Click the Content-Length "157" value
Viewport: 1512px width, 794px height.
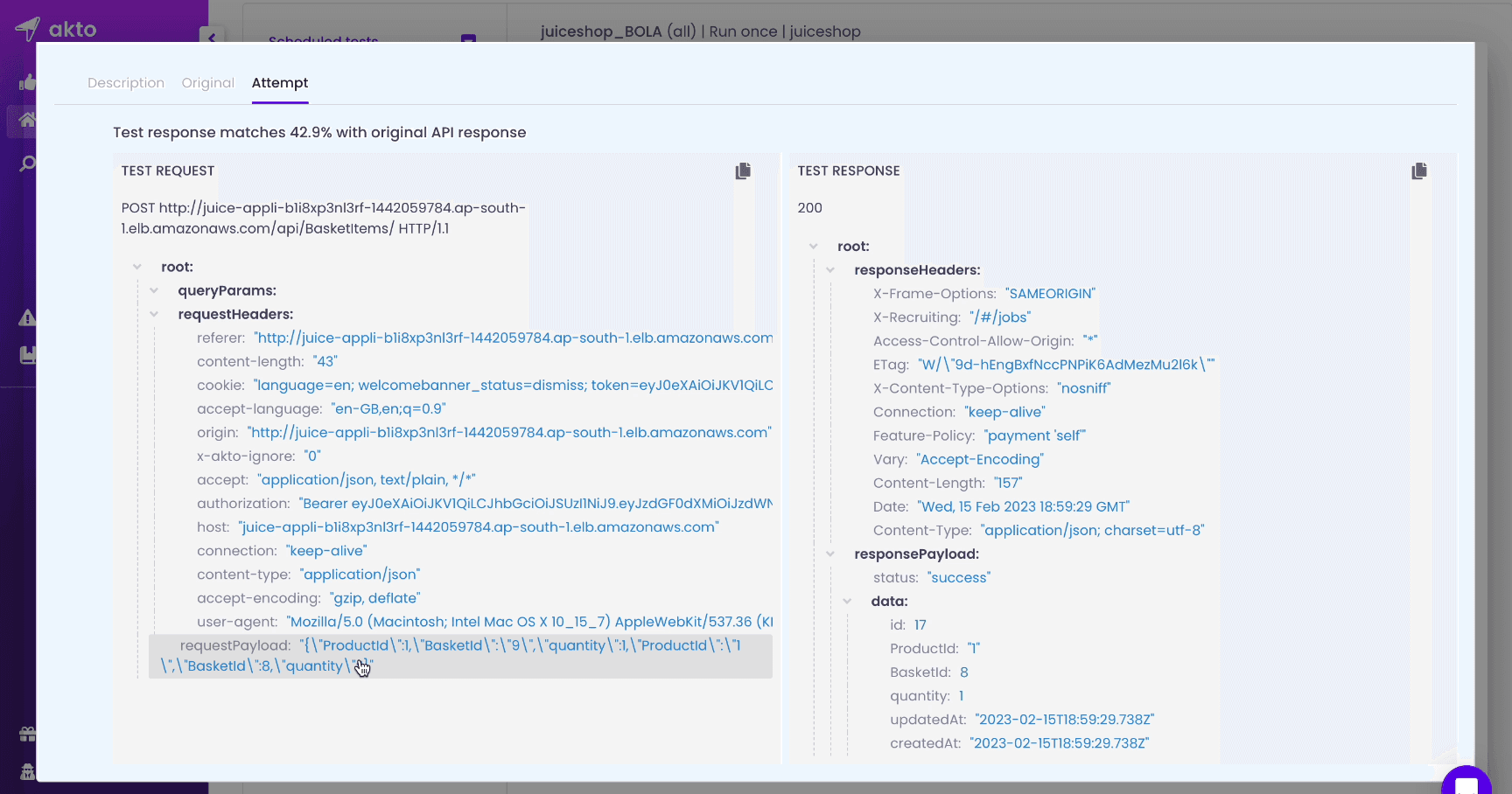pyautogui.click(x=1008, y=482)
